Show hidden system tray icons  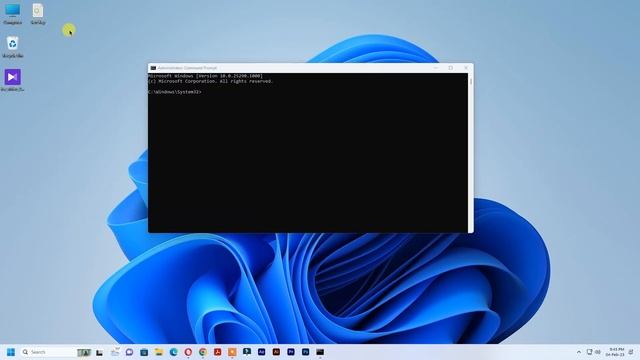point(579,352)
